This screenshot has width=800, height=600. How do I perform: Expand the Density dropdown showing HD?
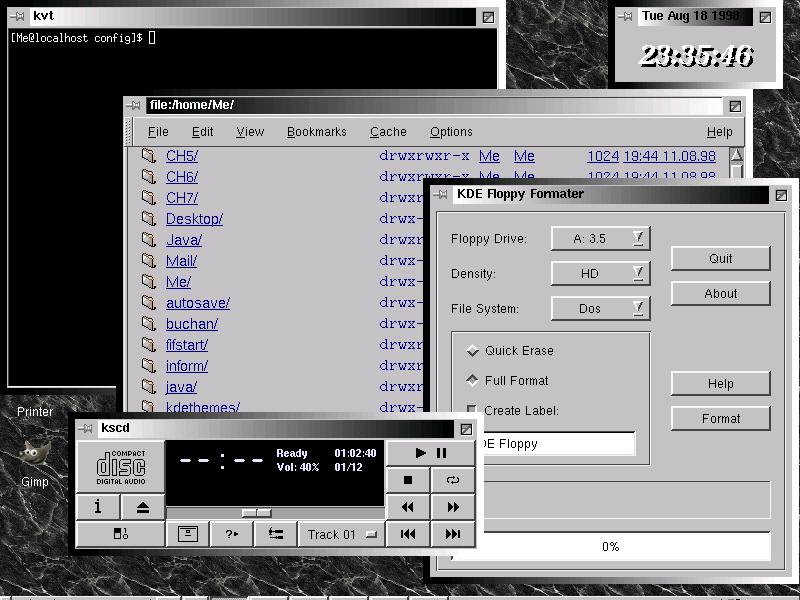pos(601,273)
